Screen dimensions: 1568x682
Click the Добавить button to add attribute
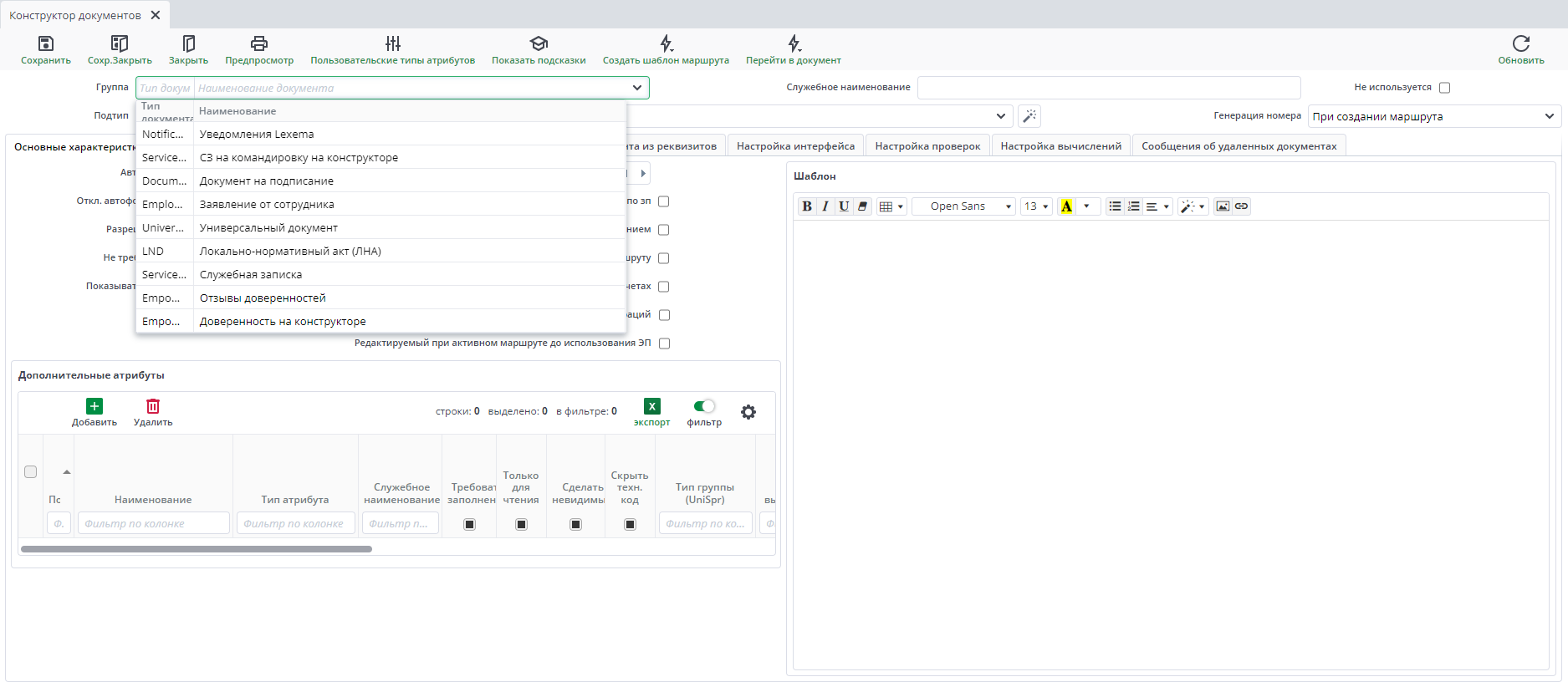pos(94,412)
